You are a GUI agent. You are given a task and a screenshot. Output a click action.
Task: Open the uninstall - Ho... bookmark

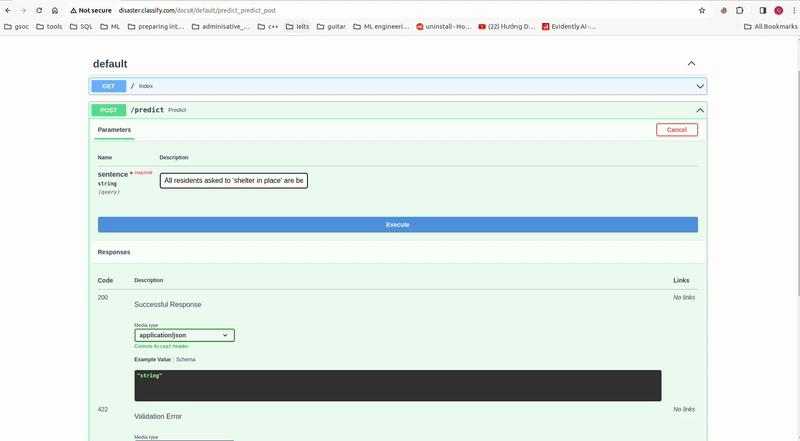[x=444, y=27]
